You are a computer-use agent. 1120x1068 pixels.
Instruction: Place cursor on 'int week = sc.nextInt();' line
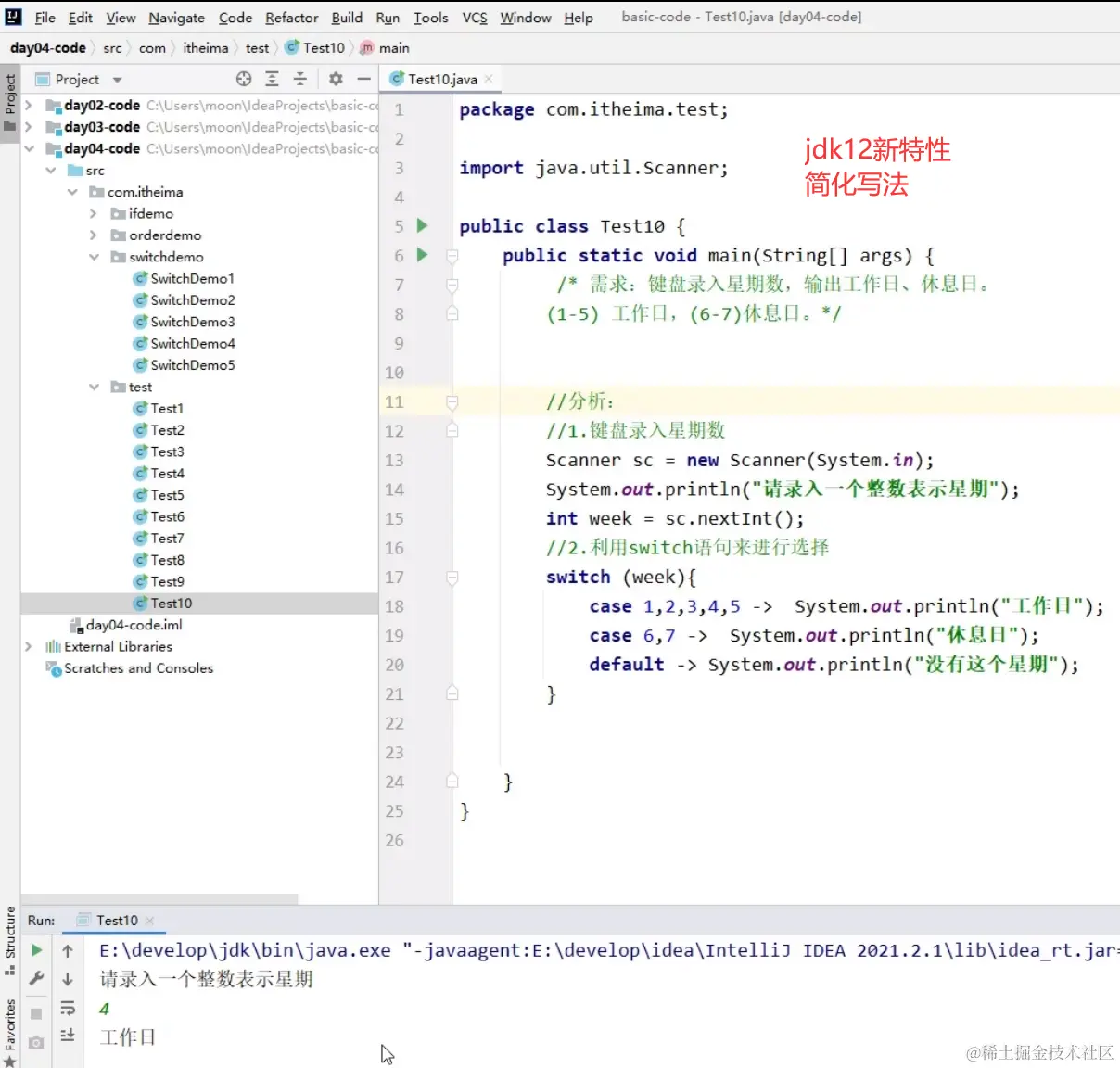point(675,519)
